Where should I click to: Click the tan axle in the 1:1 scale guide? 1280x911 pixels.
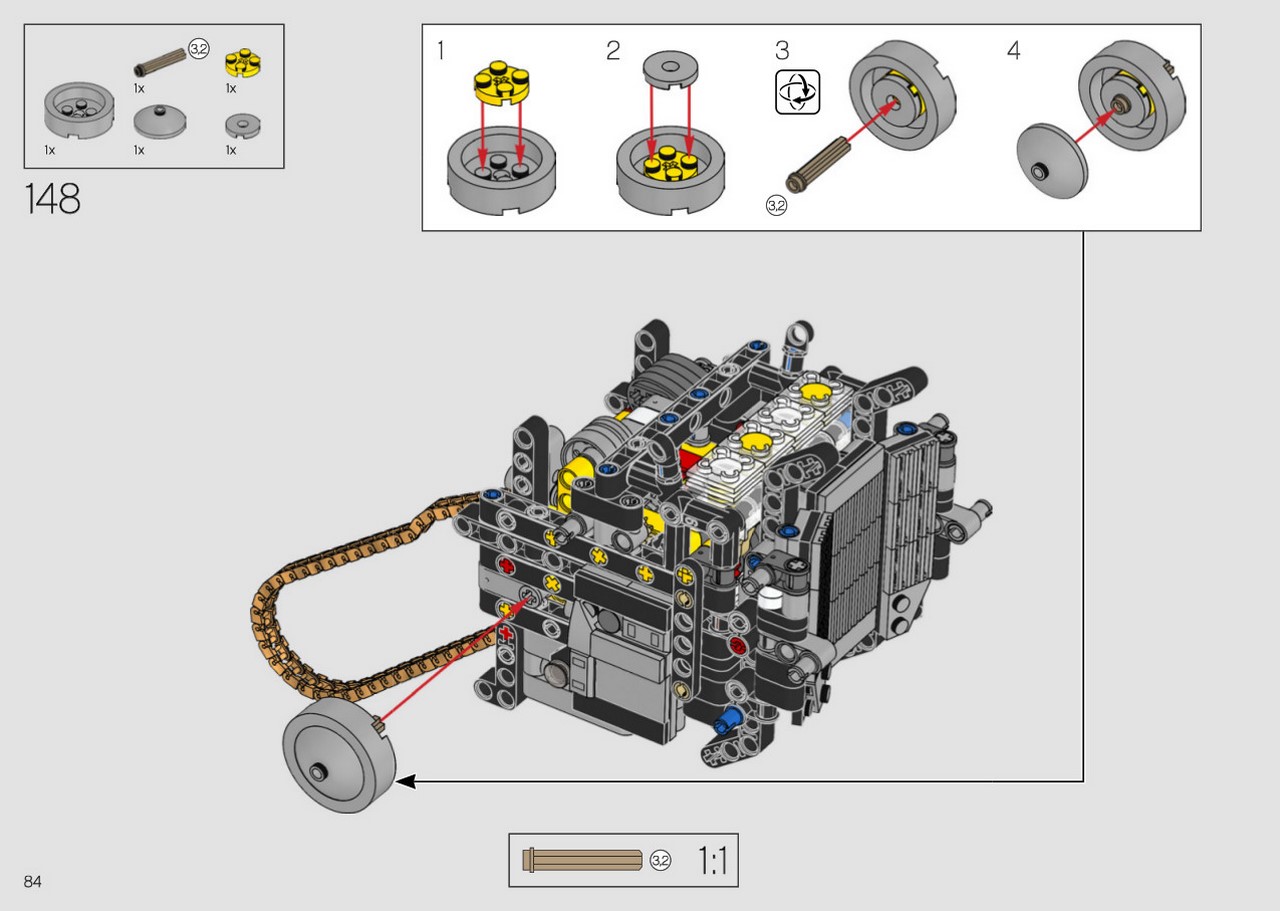pyautogui.click(x=583, y=860)
